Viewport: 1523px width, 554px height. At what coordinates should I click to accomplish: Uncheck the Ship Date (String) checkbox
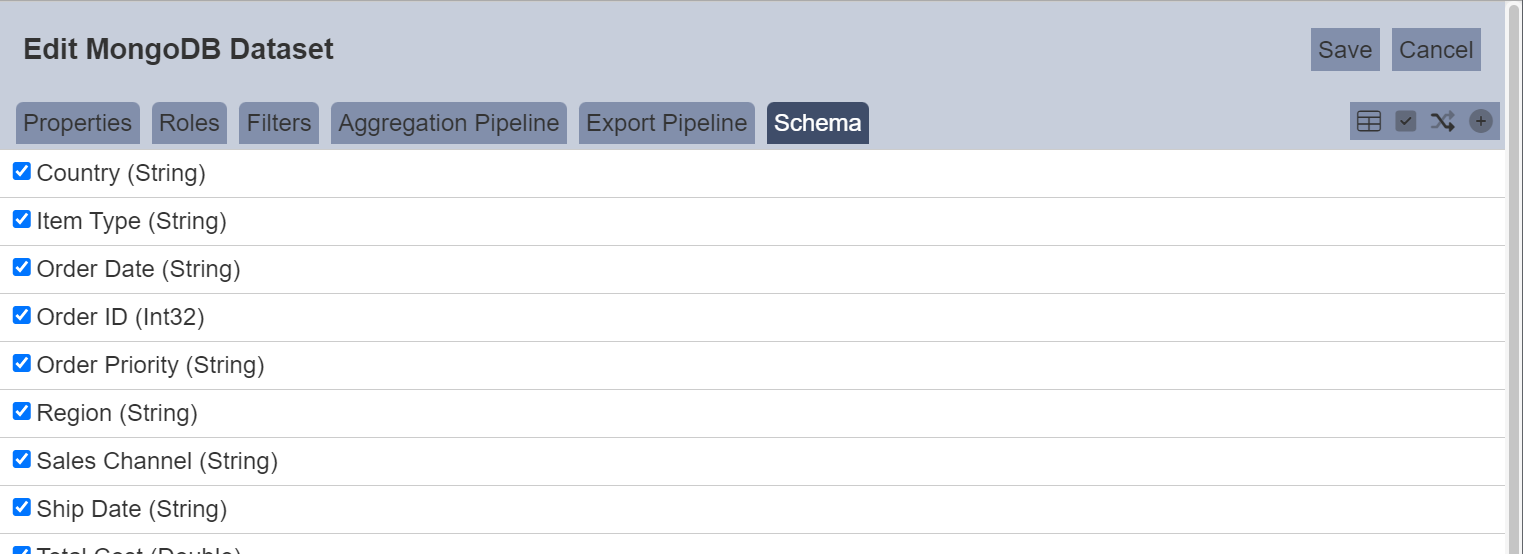click(x=22, y=508)
